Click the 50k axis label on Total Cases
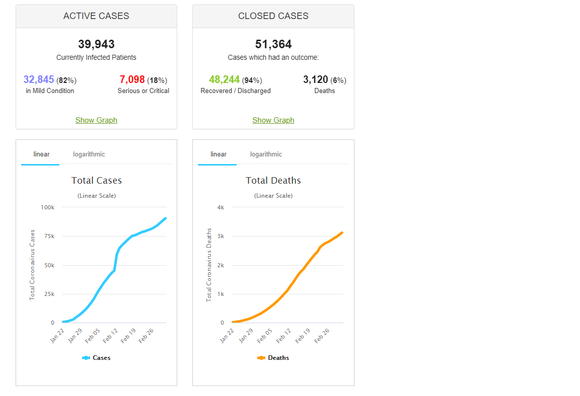The height and width of the screenshot is (396, 580). (x=49, y=265)
